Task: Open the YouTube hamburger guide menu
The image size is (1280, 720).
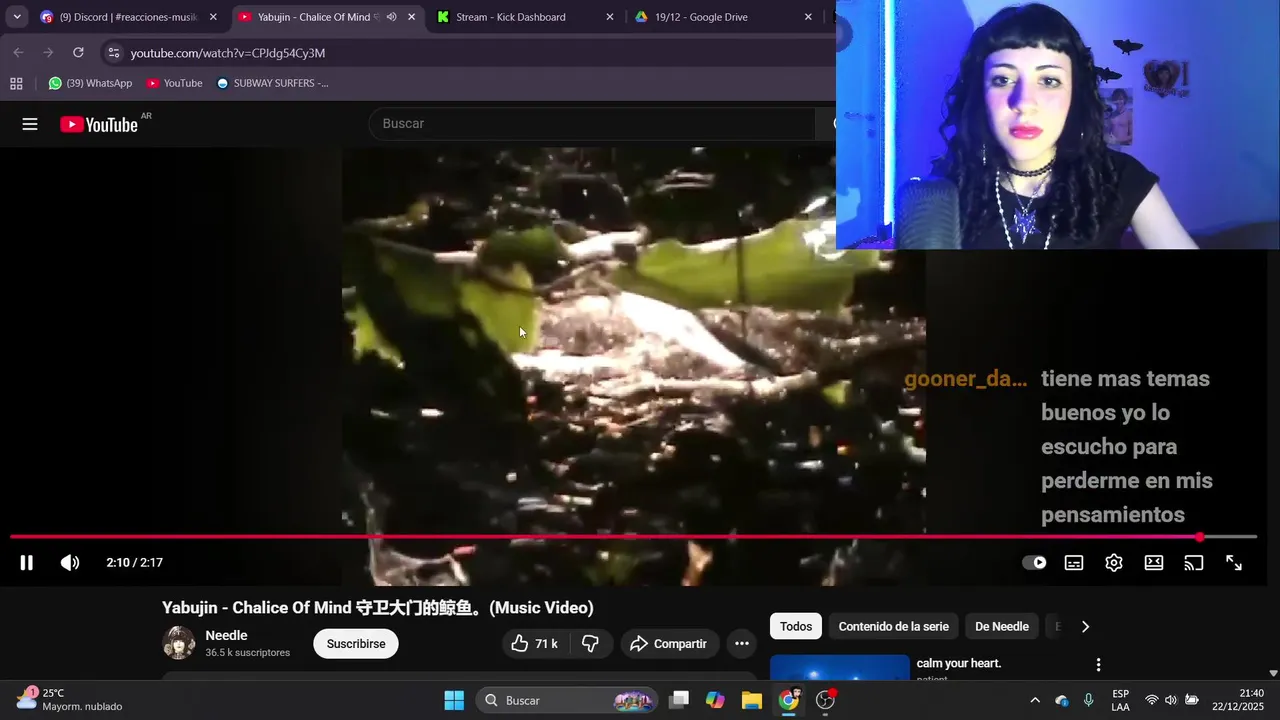Action: coord(30,124)
